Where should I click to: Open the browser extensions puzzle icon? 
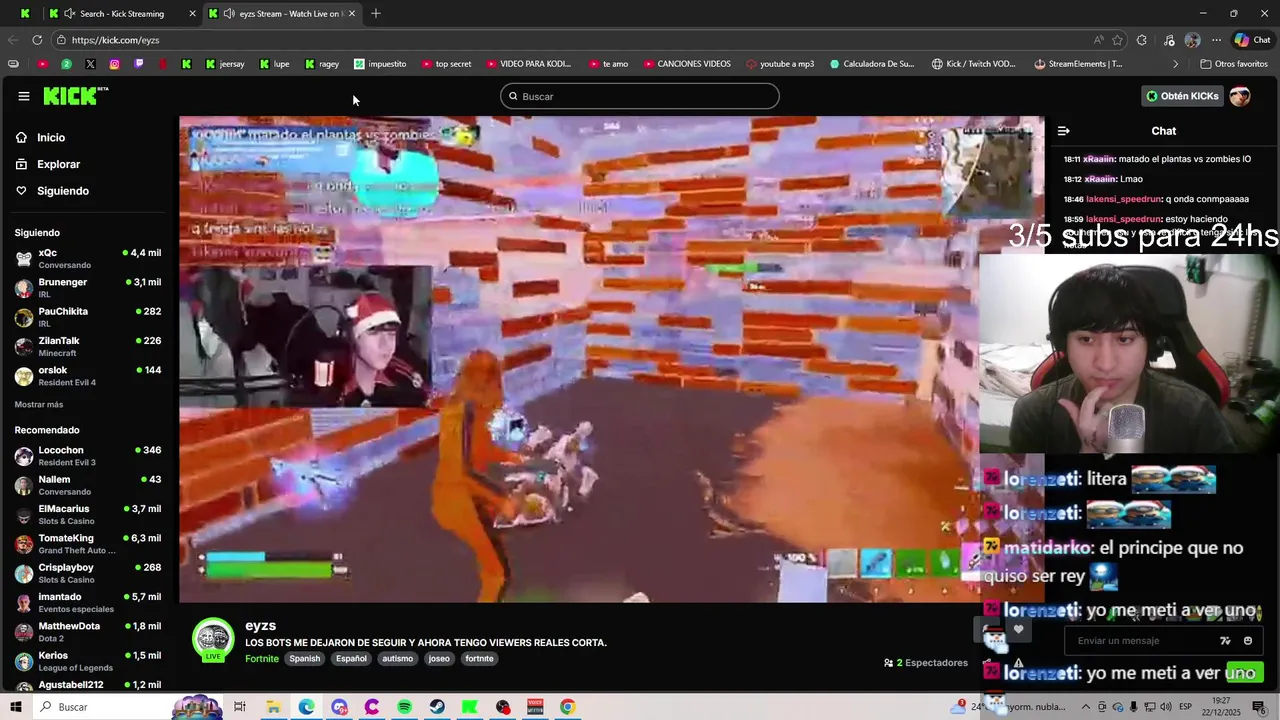[1142, 40]
